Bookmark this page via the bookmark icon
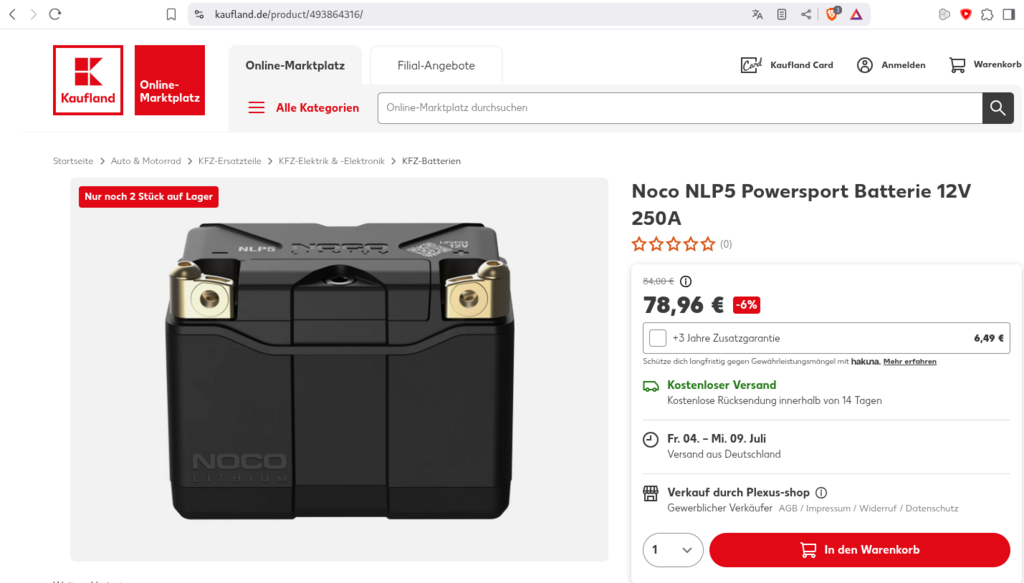1024x583 pixels. [x=171, y=14]
